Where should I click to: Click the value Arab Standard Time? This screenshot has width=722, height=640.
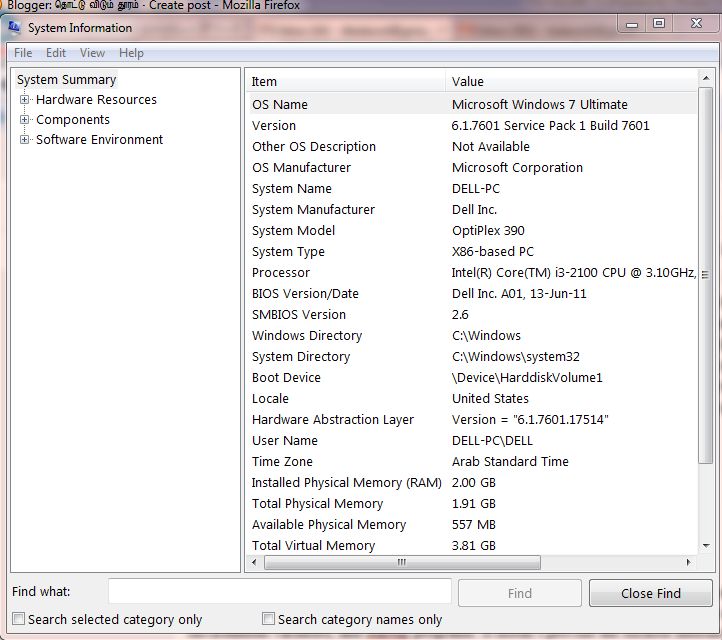point(510,462)
